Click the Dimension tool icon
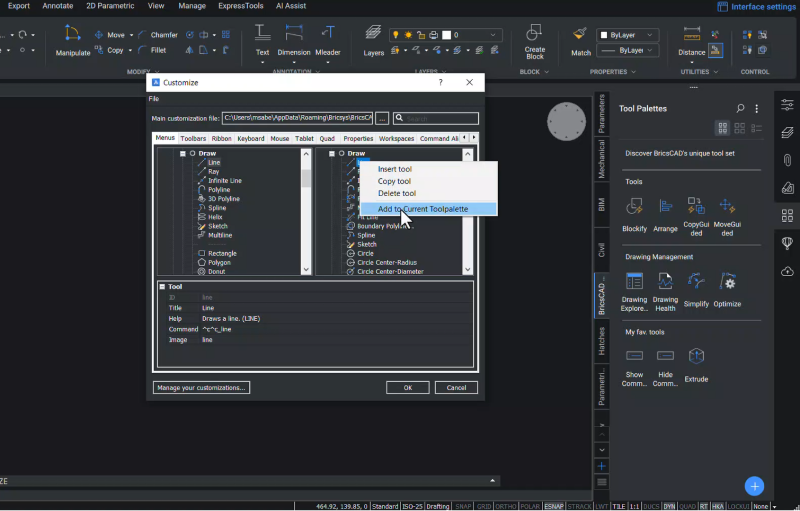This screenshot has height=511, width=800. 294,33
